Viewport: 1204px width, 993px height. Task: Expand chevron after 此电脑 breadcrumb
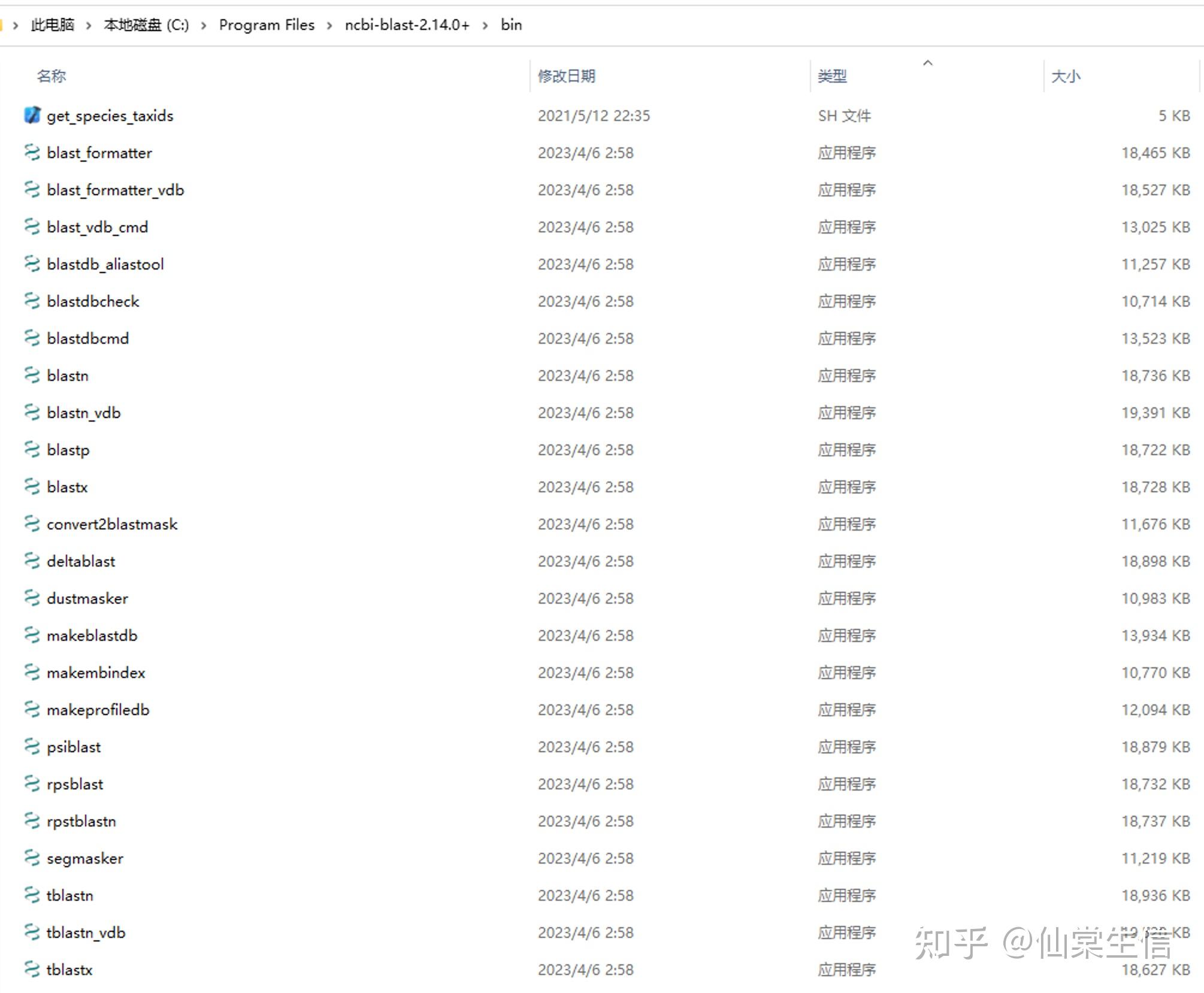coord(89,25)
